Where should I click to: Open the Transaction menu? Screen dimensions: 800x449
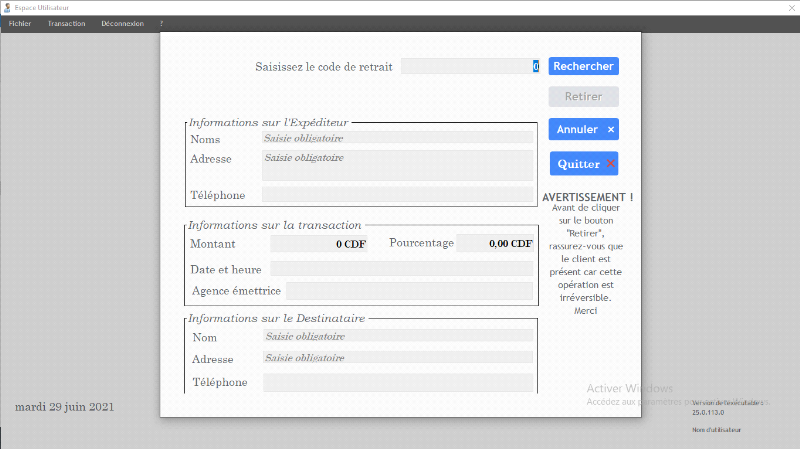pos(66,23)
